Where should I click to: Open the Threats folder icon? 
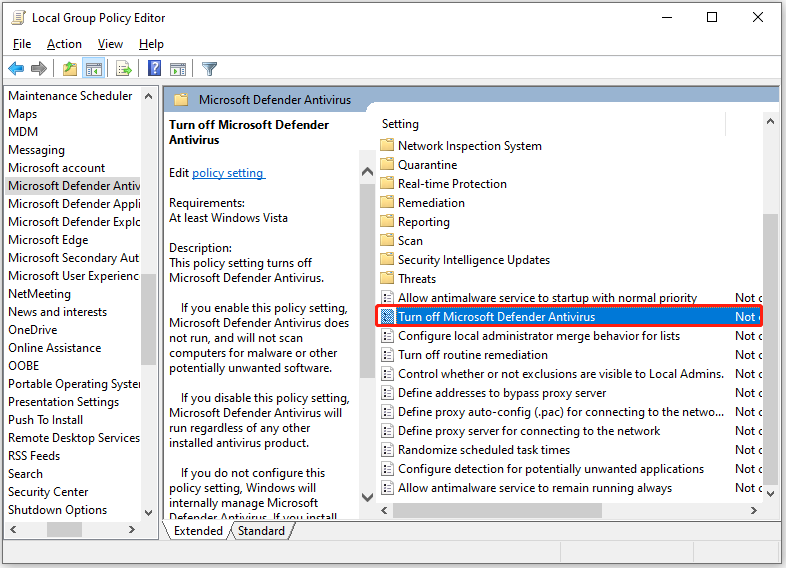(386, 278)
